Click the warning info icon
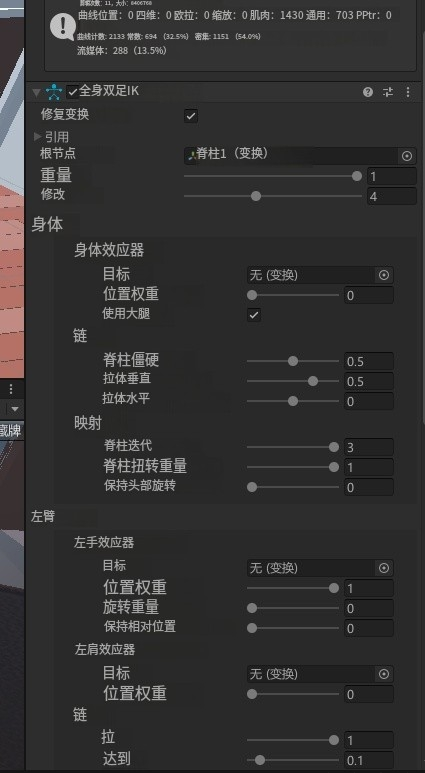This screenshot has width=425, height=773. coord(63,27)
